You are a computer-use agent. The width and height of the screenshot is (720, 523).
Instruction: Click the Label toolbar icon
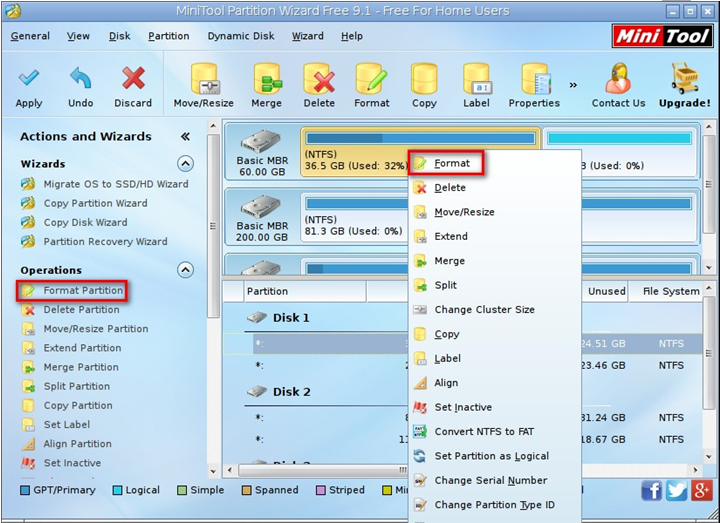click(477, 79)
